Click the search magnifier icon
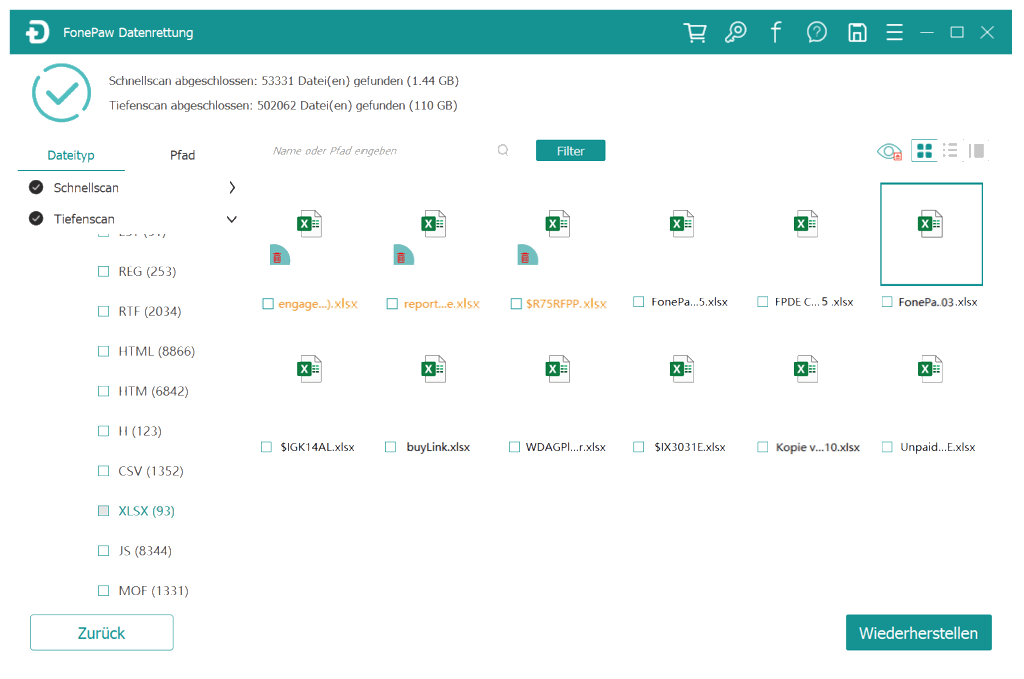This screenshot has width=1024, height=679. click(x=503, y=150)
